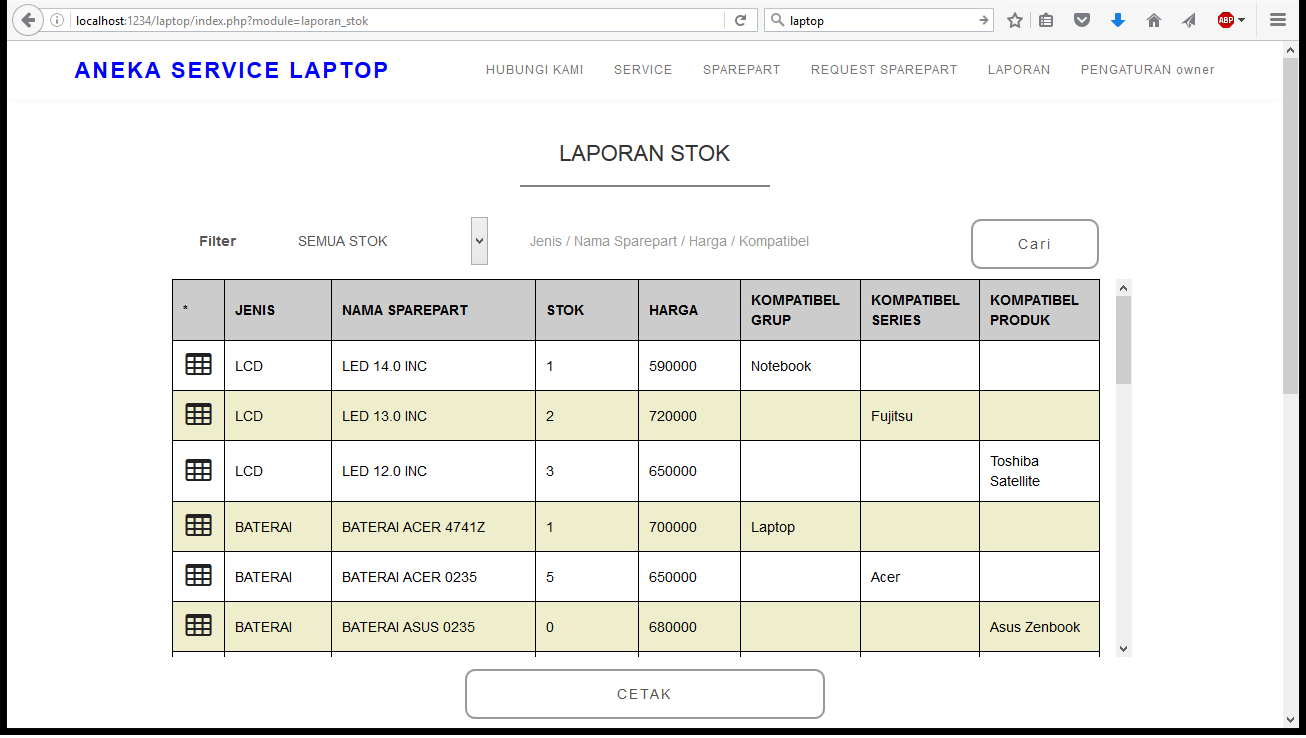The width and height of the screenshot is (1306, 738).
Task: Click table icon for LED 13.0 INC row
Action: click(198, 414)
